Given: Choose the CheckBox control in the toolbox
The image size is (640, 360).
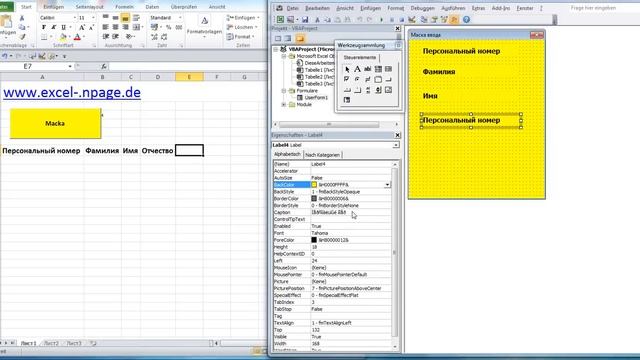Looking at the screenshot, I should click(347, 79).
